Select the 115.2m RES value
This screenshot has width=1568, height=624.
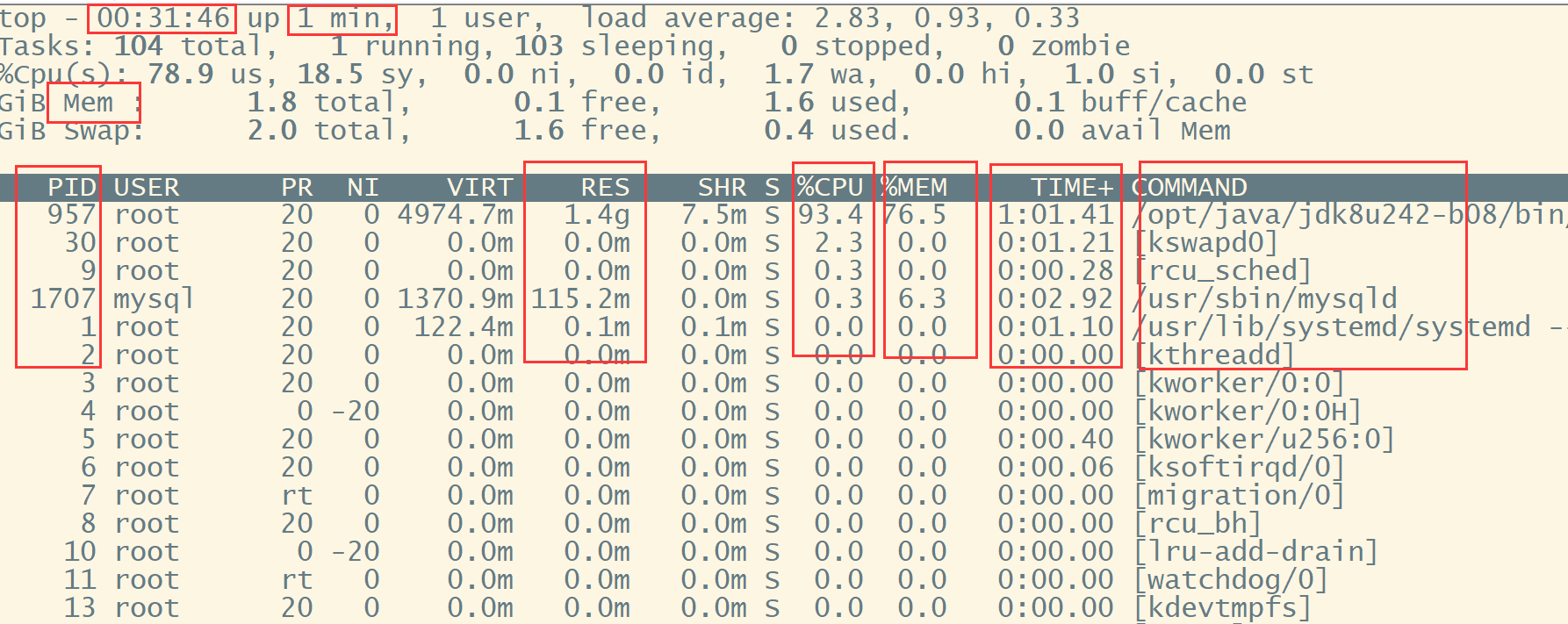pos(580,298)
